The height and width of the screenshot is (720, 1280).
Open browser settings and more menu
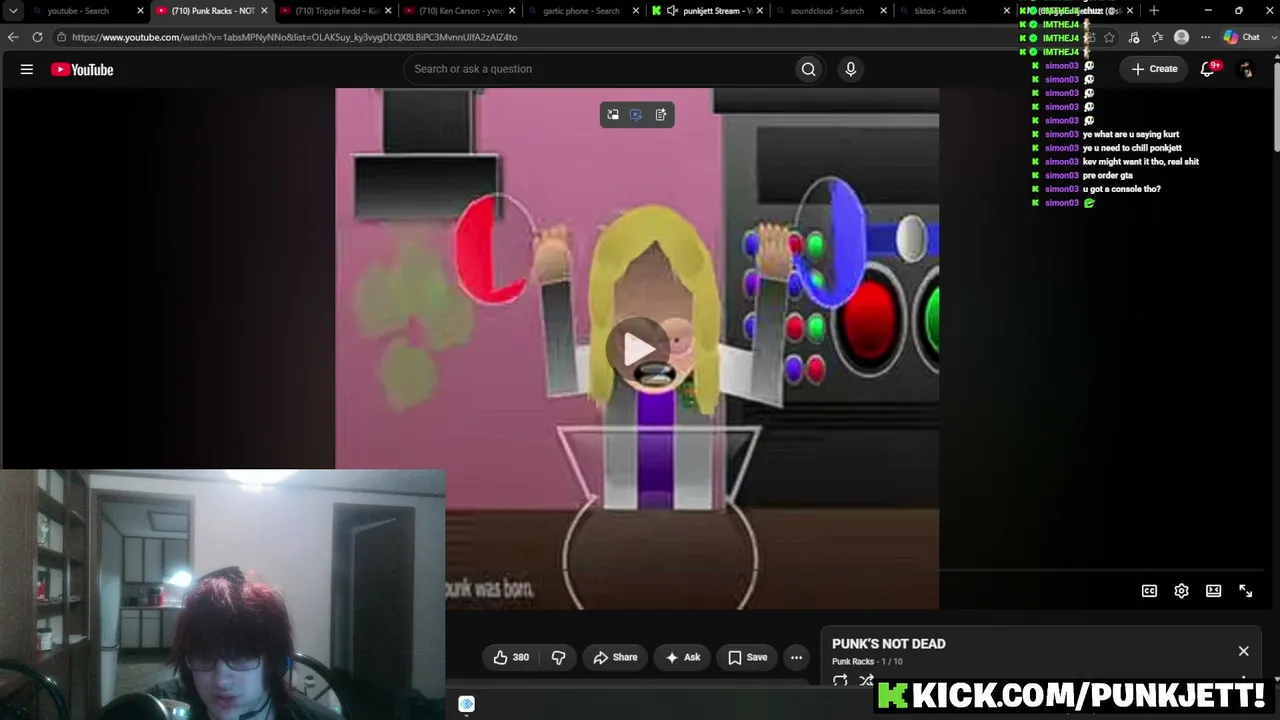point(1205,37)
